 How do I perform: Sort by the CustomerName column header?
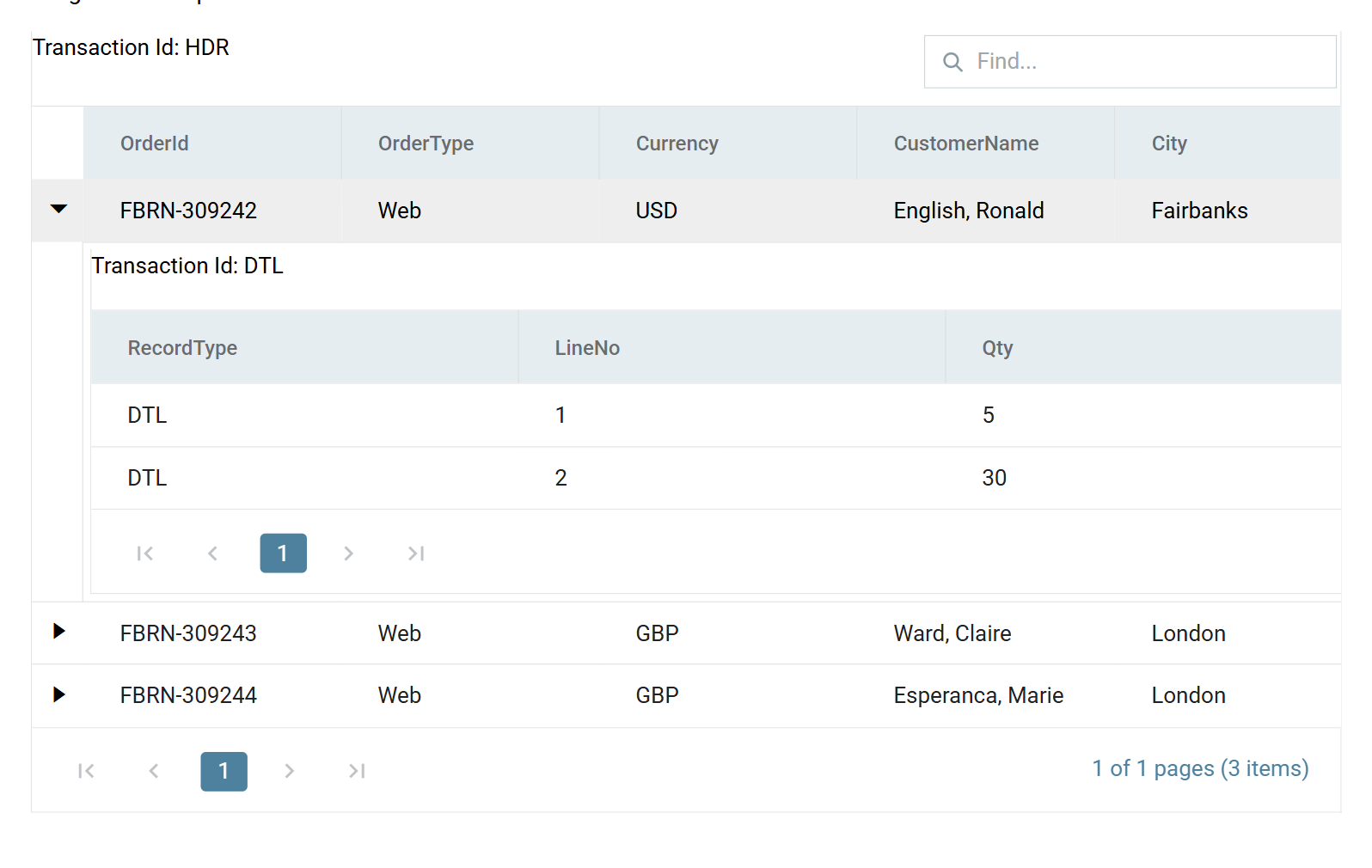click(x=986, y=144)
